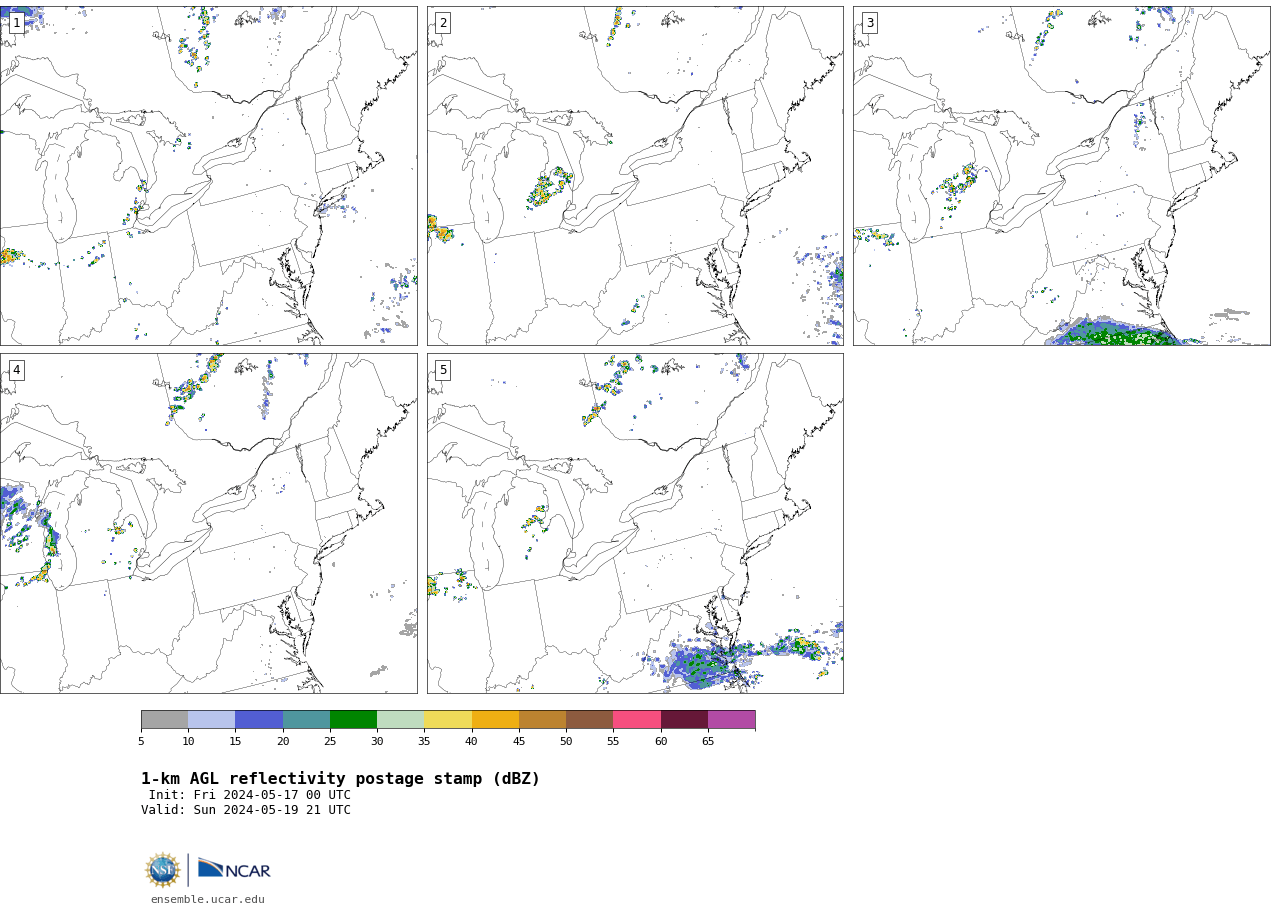
Task: Click the colorbar tick label 20
Action: tap(283, 742)
